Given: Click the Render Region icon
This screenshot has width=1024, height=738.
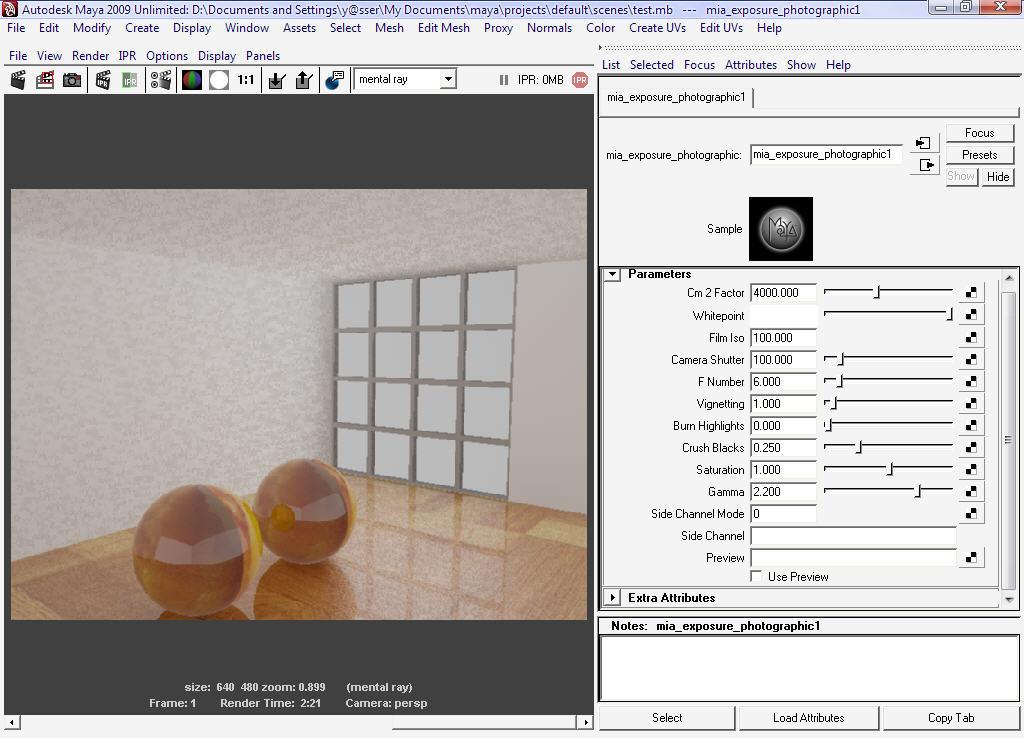Looking at the screenshot, I should [45, 80].
